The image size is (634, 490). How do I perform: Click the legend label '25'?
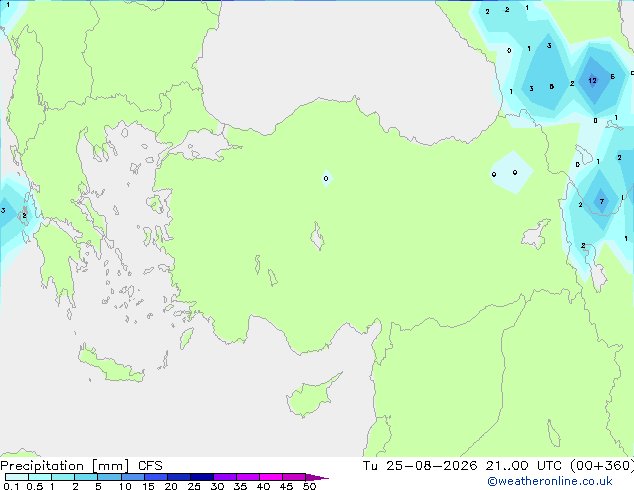click(x=194, y=486)
